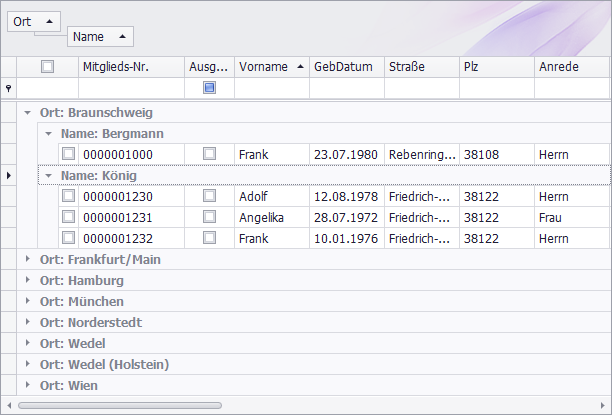
Task: Click the filter row indicator icon
Action: click(x=9, y=88)
